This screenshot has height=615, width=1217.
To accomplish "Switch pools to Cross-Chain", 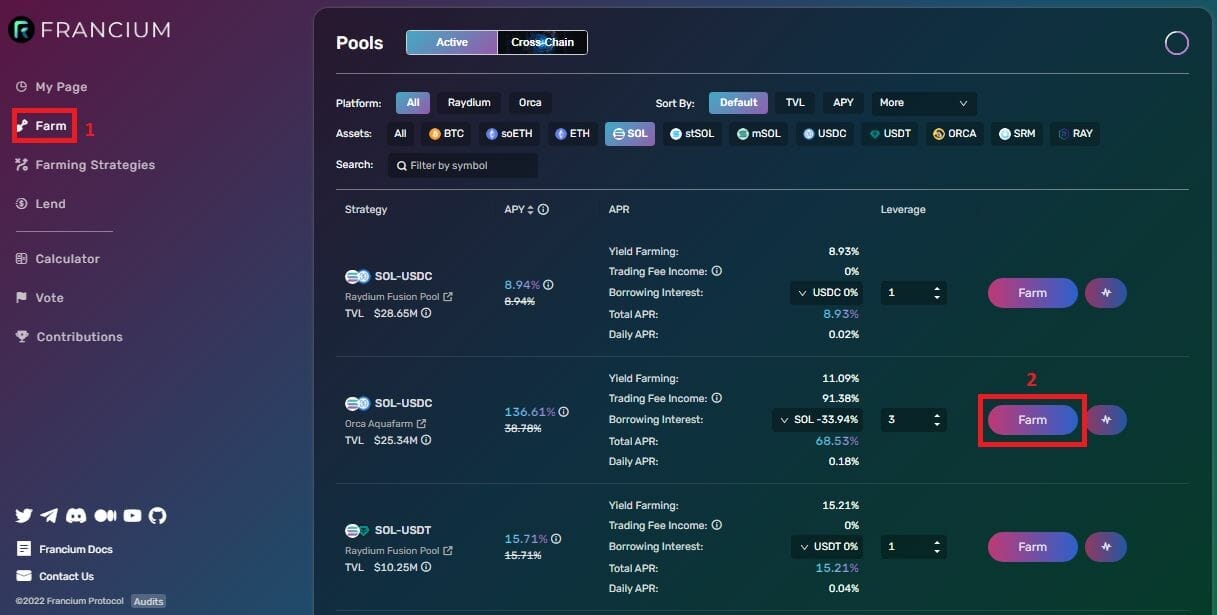I will click(542, 42).
